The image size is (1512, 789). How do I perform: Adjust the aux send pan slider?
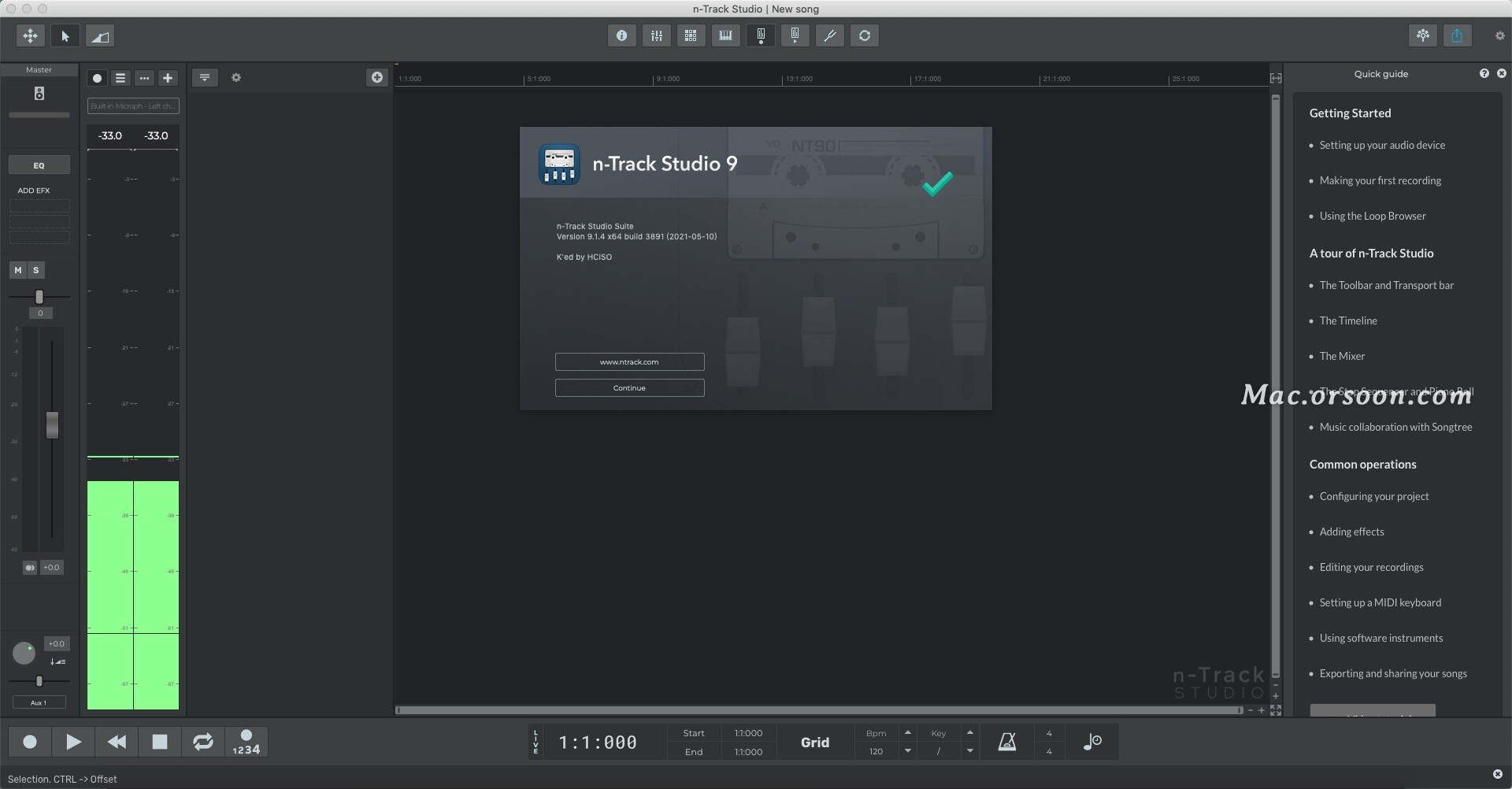tap(39, 681)
